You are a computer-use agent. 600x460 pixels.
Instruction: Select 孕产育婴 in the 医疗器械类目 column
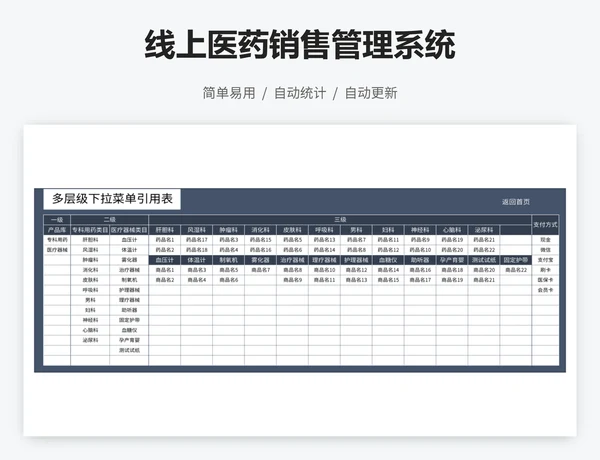pyautogui.click(x=129, y=340)
